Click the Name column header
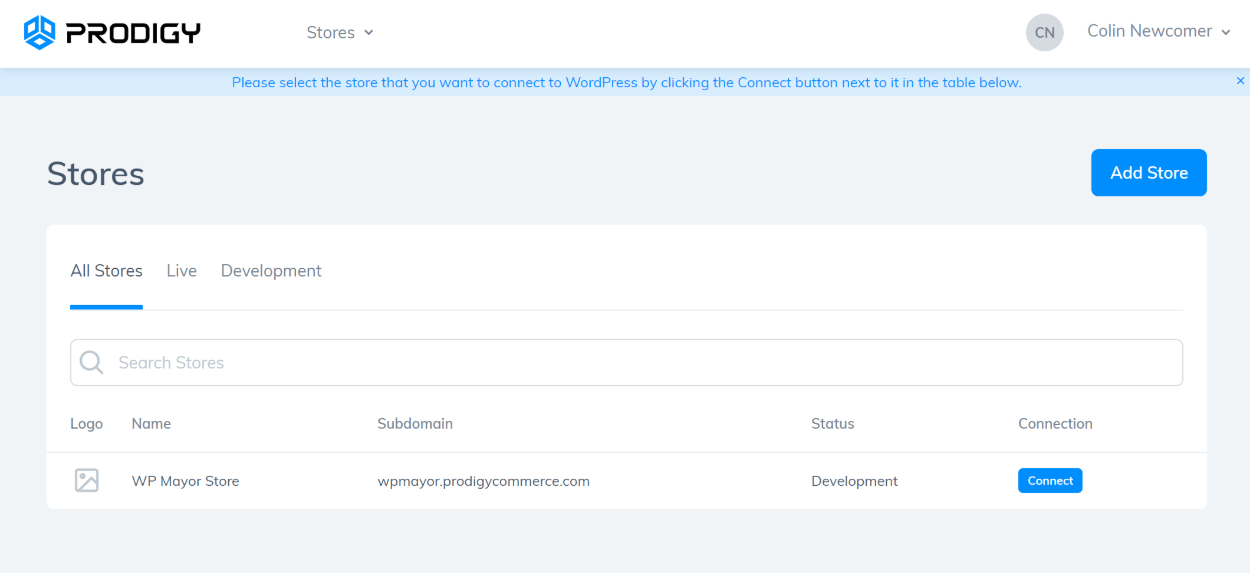Screen dimensions: 1250x573 tap(151, 424)
